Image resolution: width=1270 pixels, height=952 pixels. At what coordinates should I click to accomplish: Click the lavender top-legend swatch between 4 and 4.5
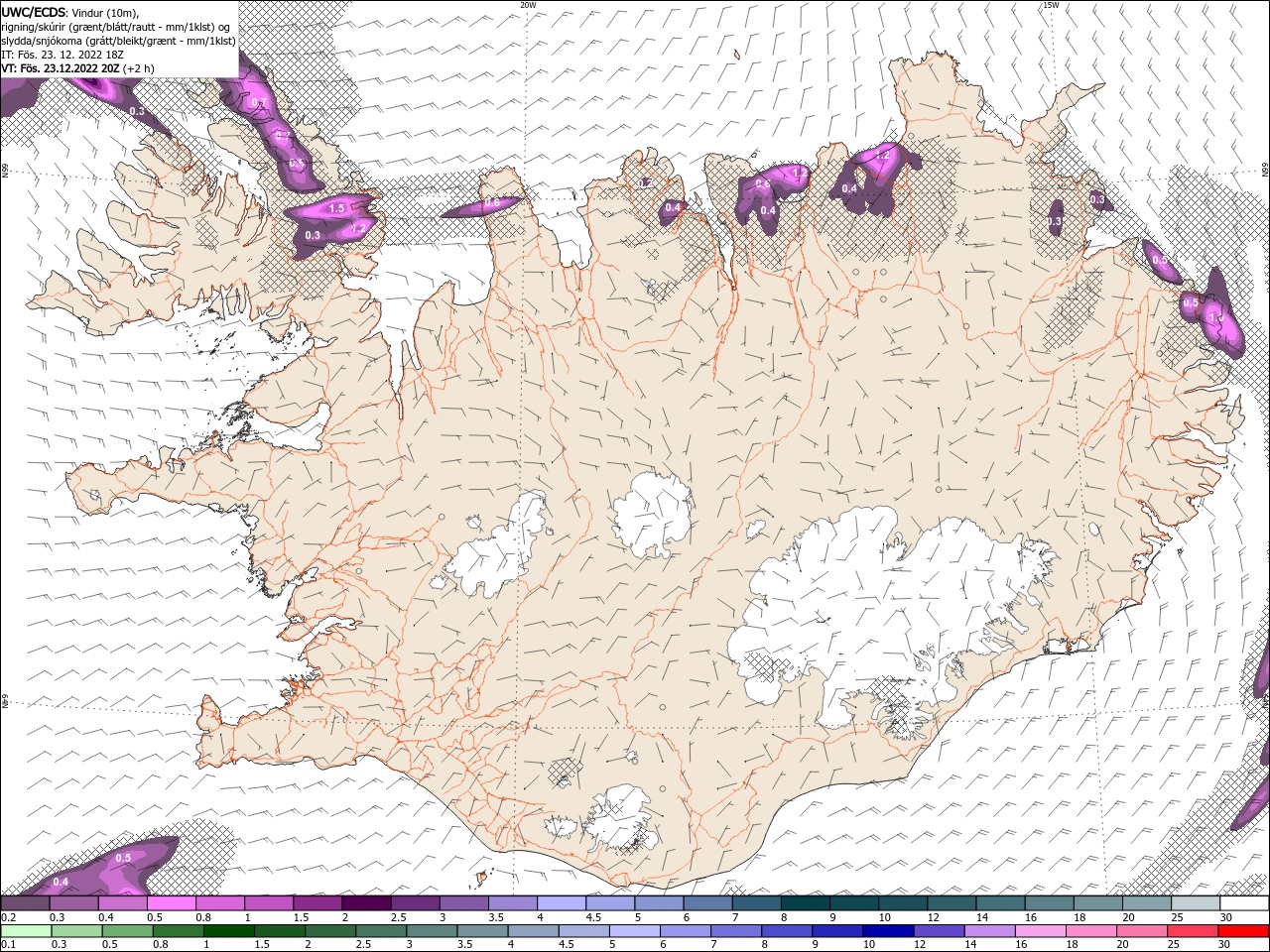pyautogui.click(x=562, y=903)
